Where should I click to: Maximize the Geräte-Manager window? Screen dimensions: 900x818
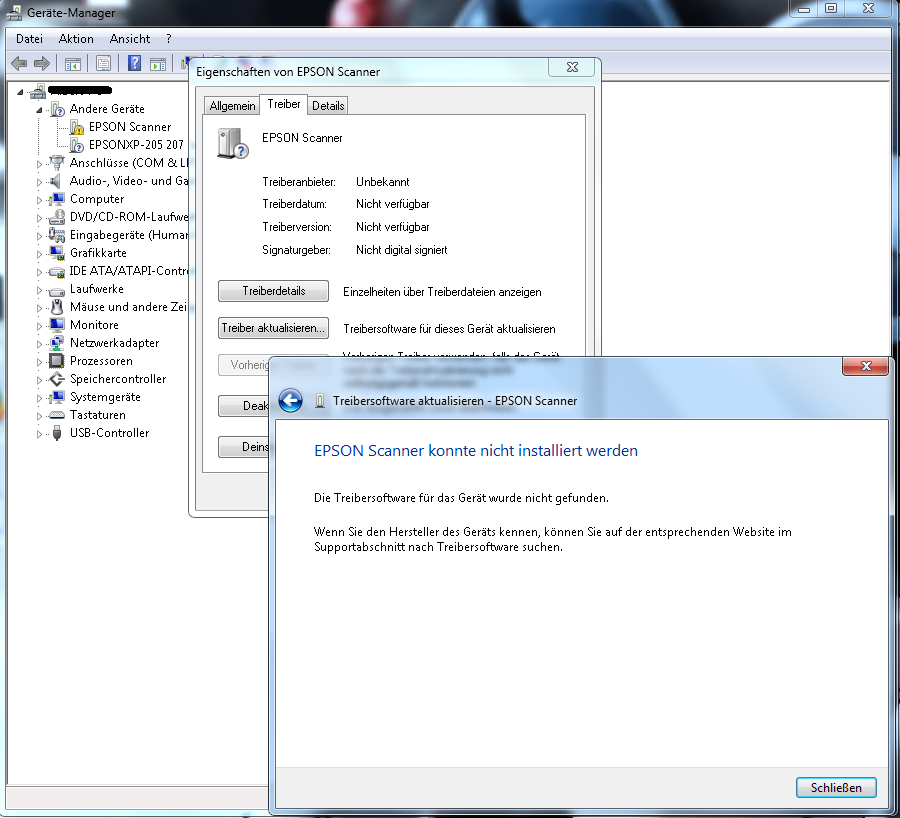click(x=831, y=8)
